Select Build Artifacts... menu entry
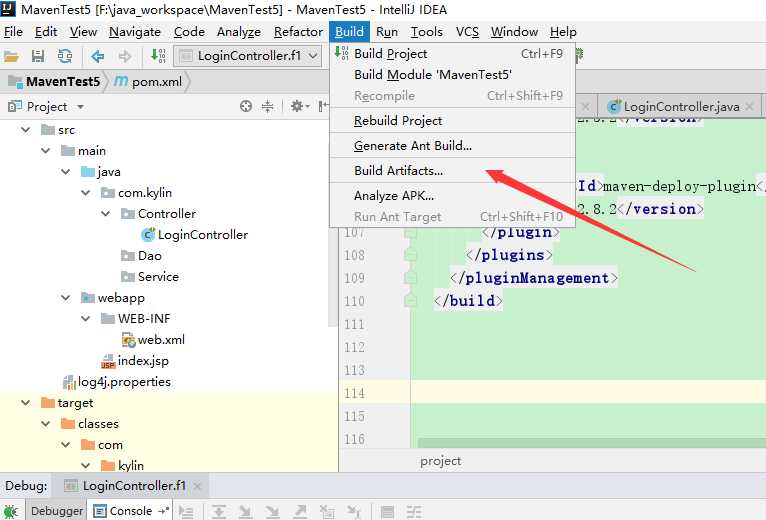Screen dimensions: 766x520 coord(452,171)
